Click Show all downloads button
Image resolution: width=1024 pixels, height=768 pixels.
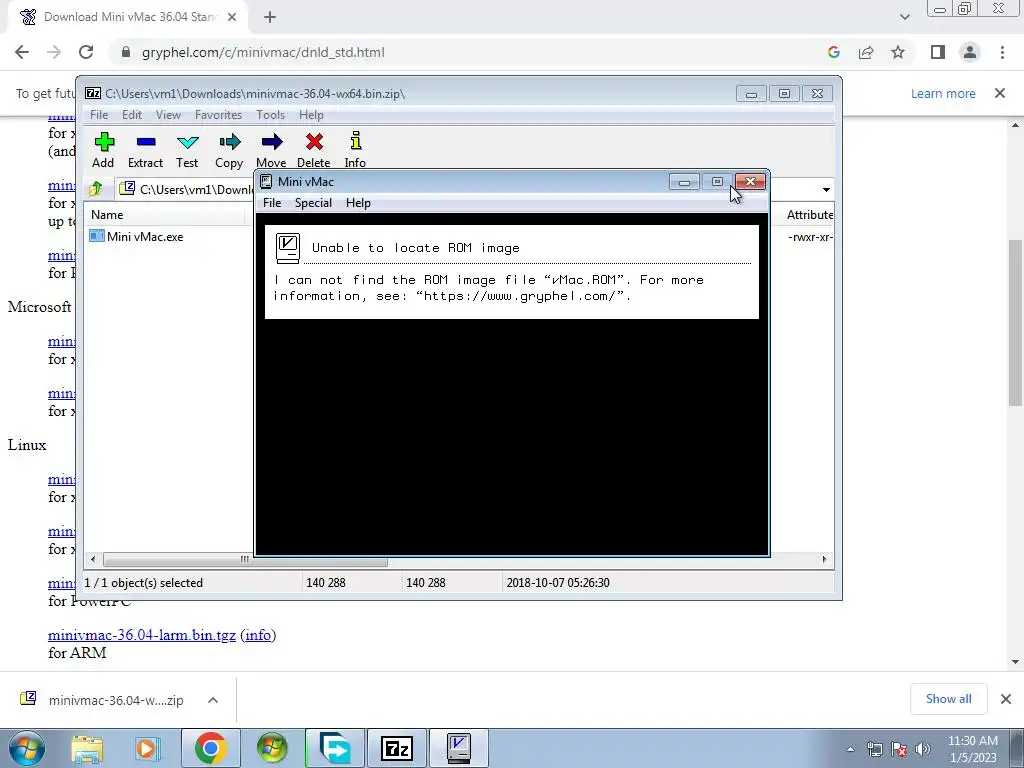[x=948, y=699]
